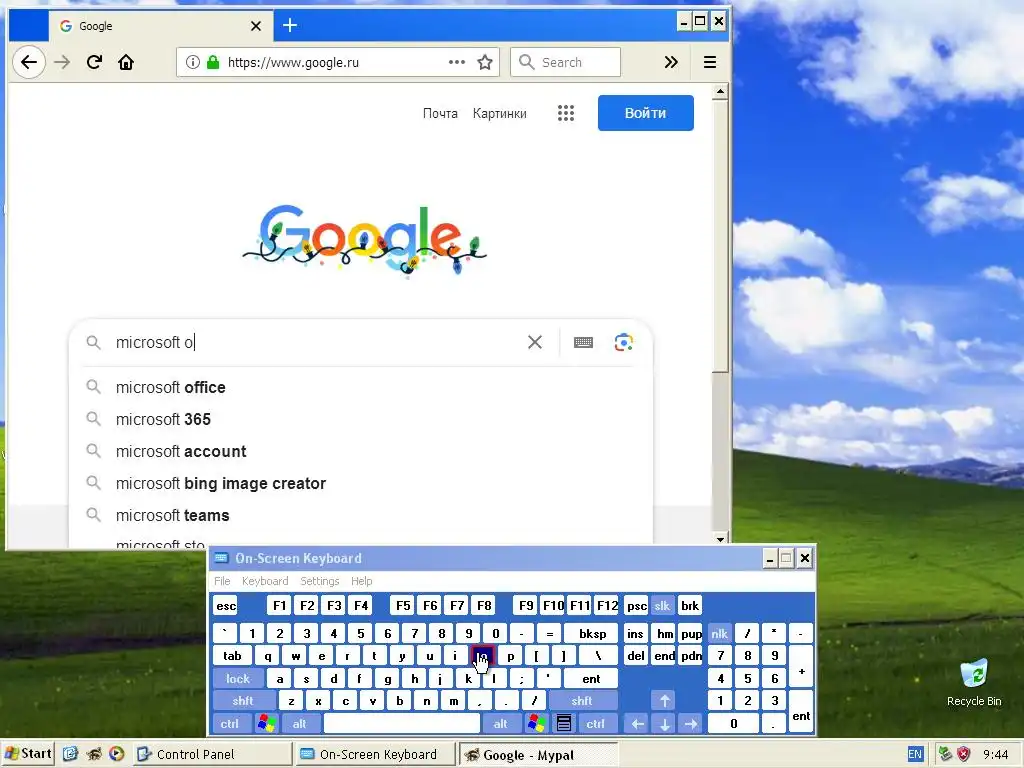Click the URL address bar text
This screenshot has height=768, width=1024.
[x=293, y=62]
